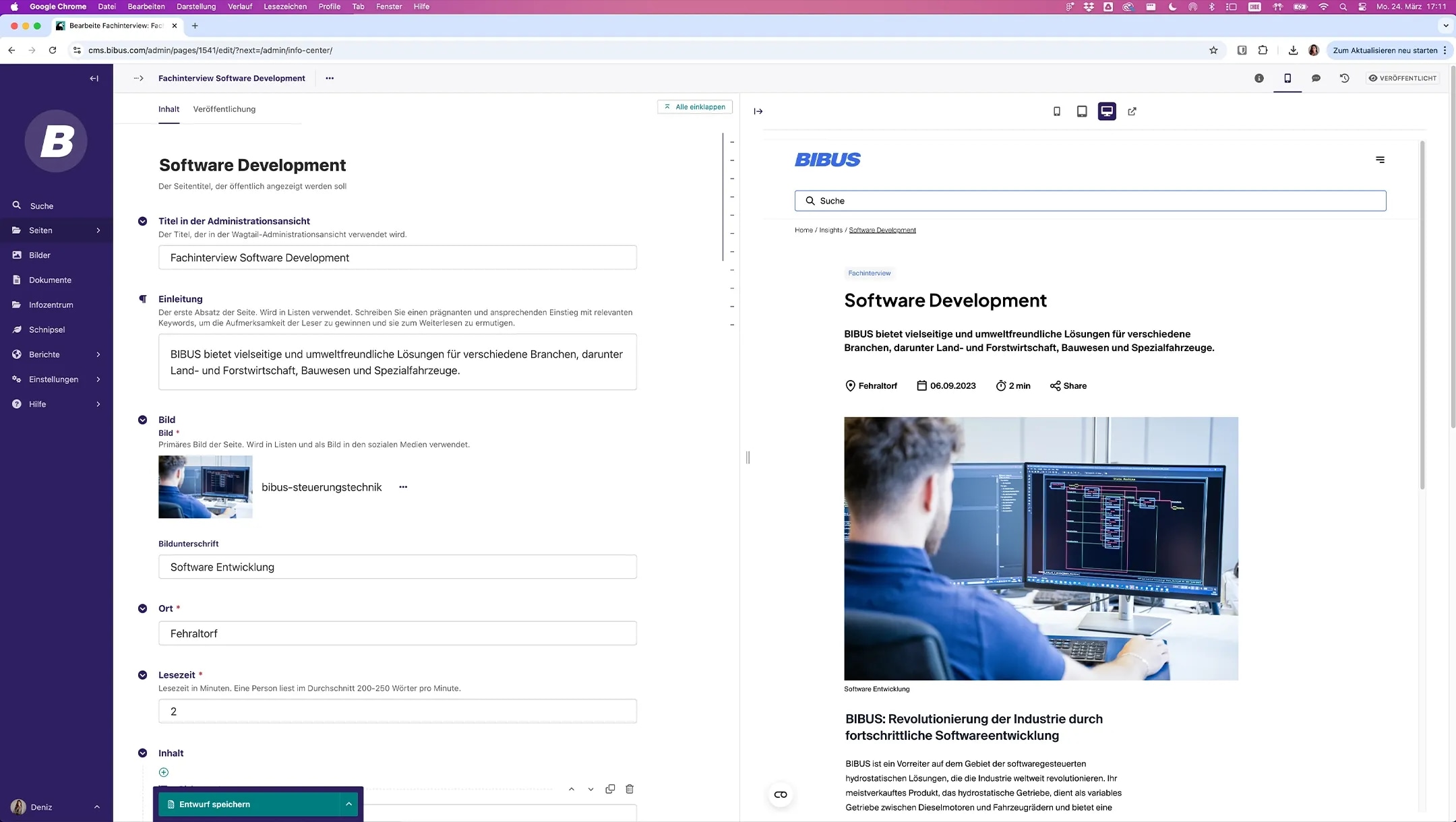Open the Fenster menu in menu bar
Viewport: 1456px width, 822px height.
(x=389, y=7)
